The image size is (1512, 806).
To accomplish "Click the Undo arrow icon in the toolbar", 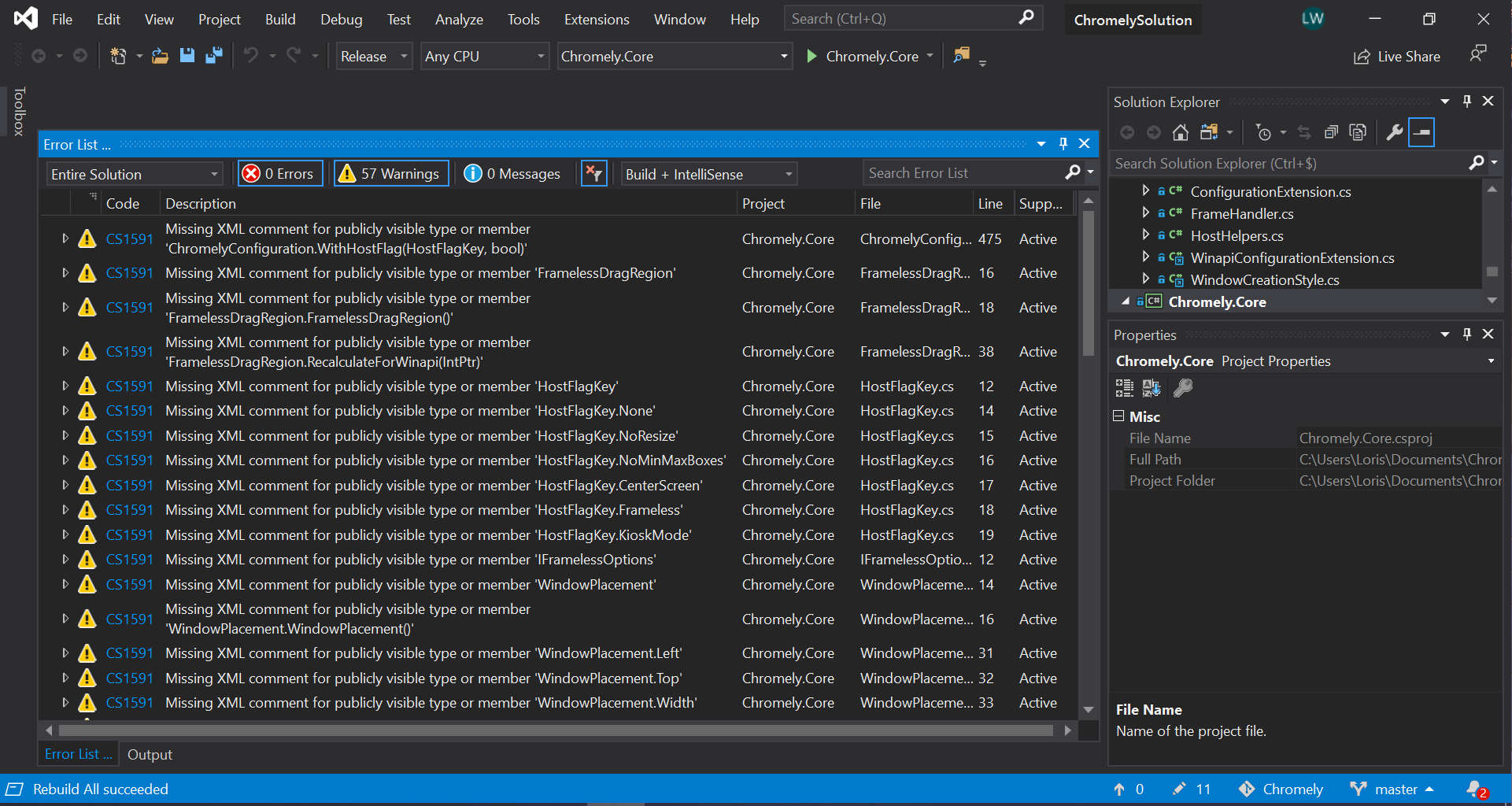I will pos(252,55).
